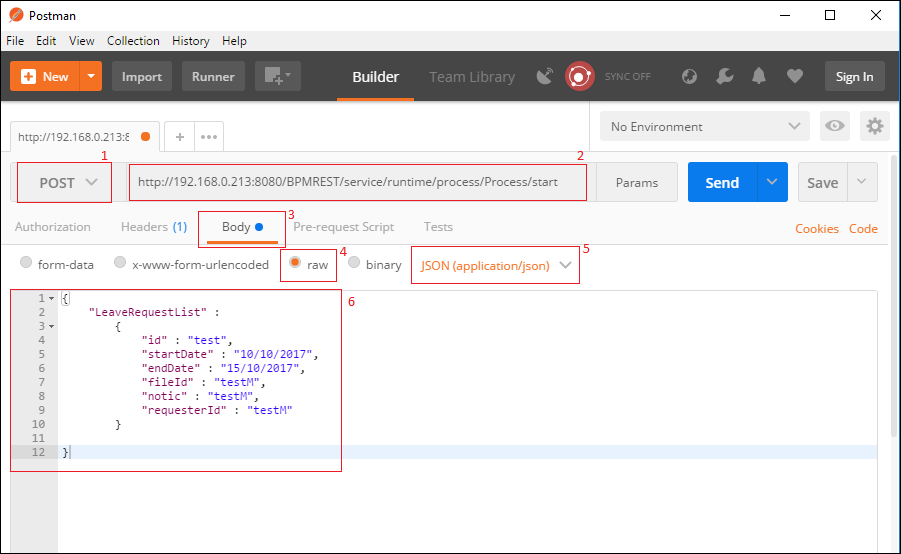Image resolution: width=901 pixels, height=554 pixels.
Task: Select the x-www-form-urlencoded radio button
Action: 120,263
